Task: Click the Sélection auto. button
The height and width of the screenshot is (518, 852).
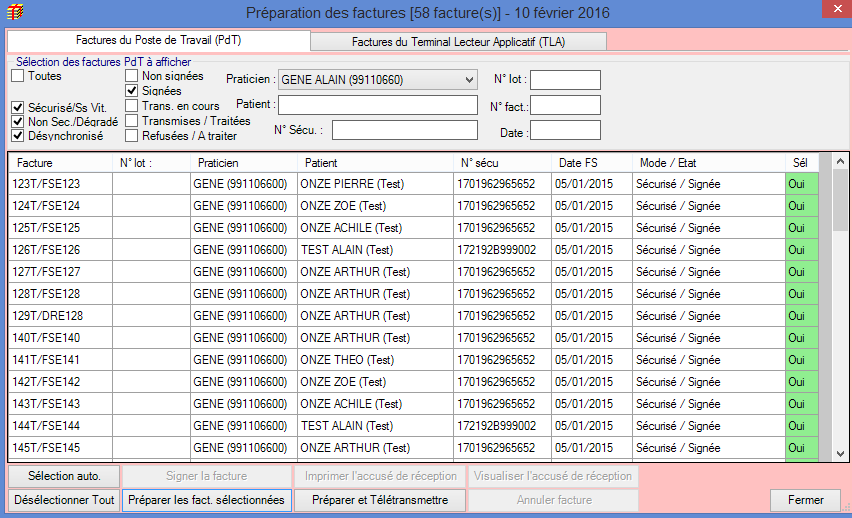Action: pyautogui.click(x=64, y=476)
